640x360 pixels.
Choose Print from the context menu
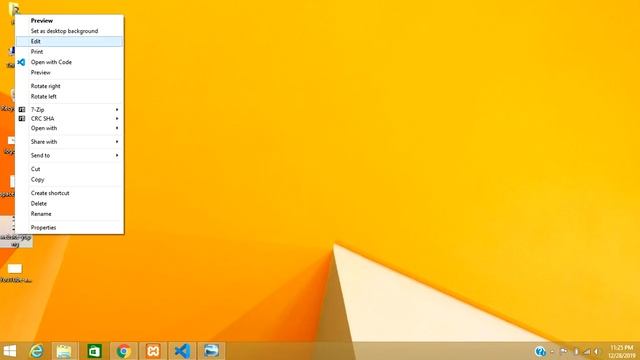pyautogui.click(x=37, y=52)
